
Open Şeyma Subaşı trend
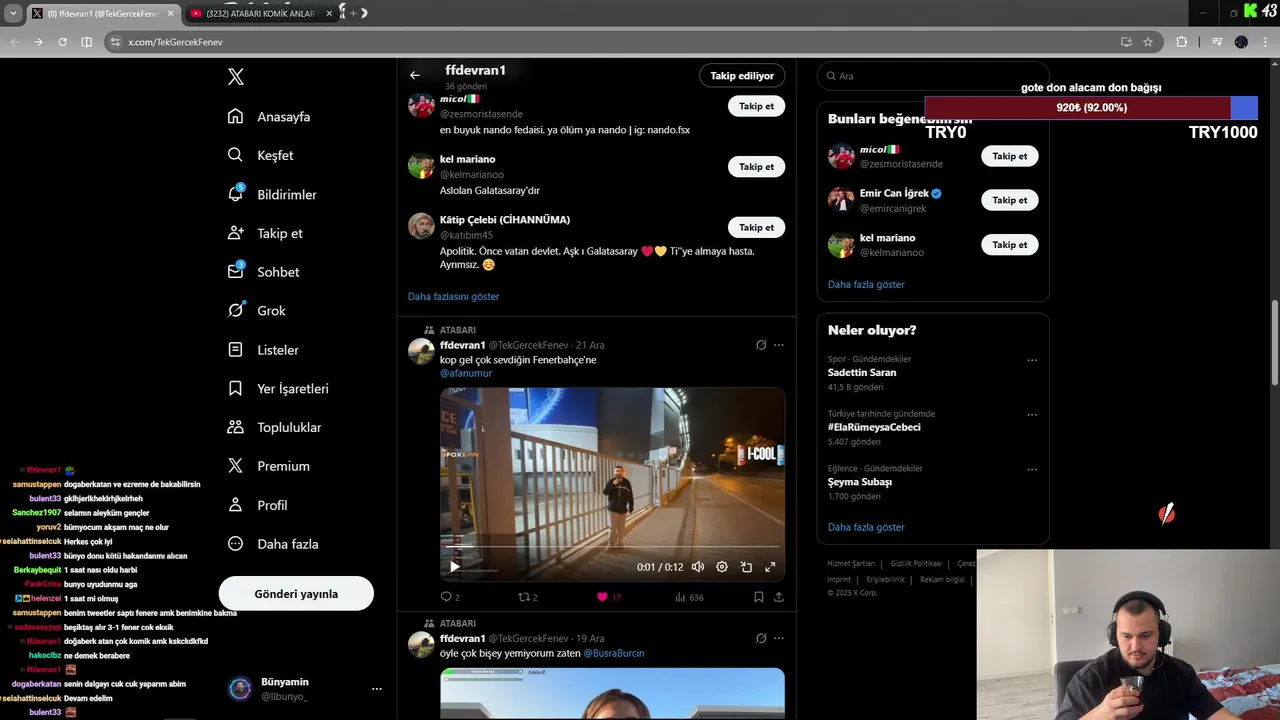pyautogui.click(x=860, y=482)
